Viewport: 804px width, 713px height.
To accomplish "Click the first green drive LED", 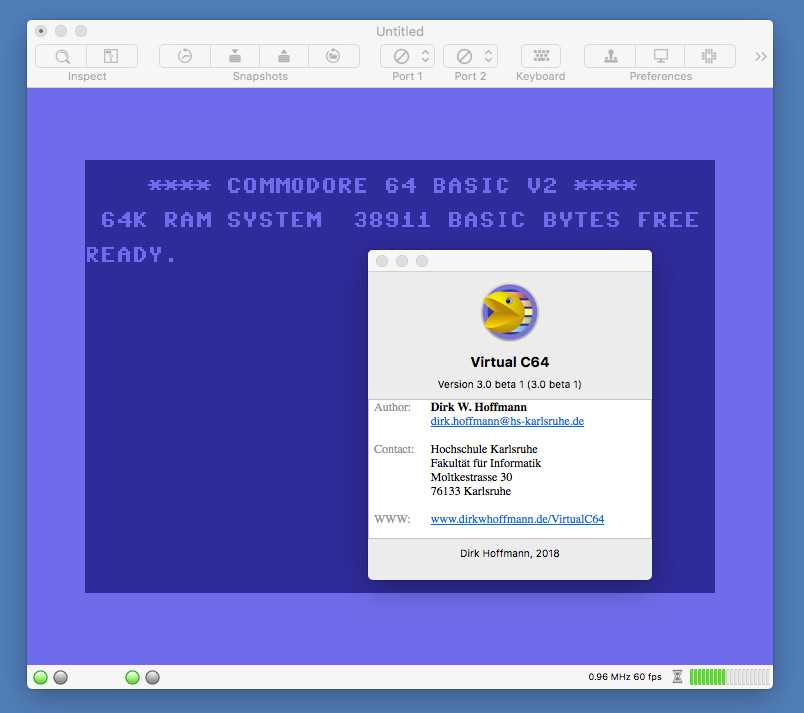I will [x=41, y=677].
